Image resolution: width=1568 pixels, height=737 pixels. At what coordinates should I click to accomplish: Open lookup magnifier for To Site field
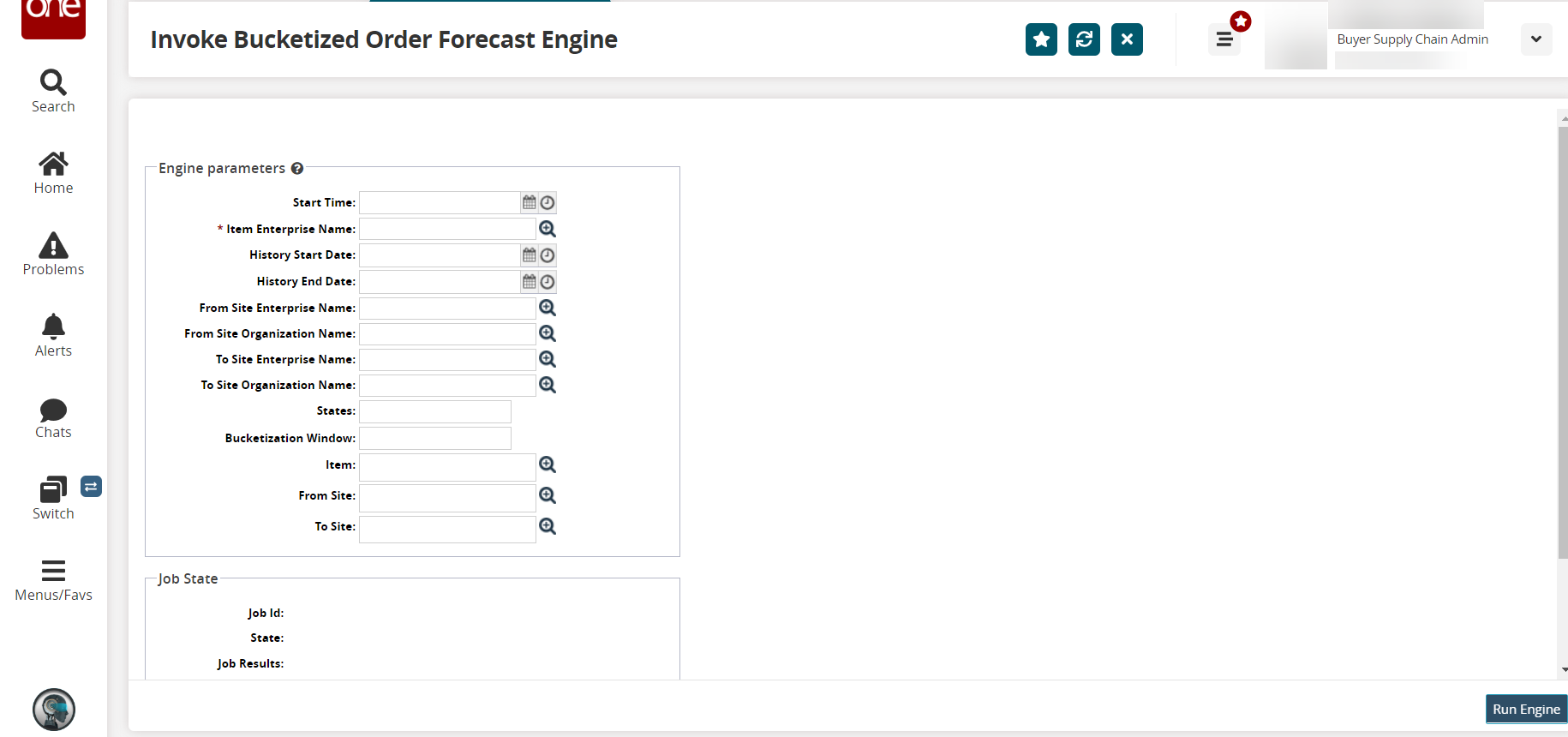coord(548,526)
